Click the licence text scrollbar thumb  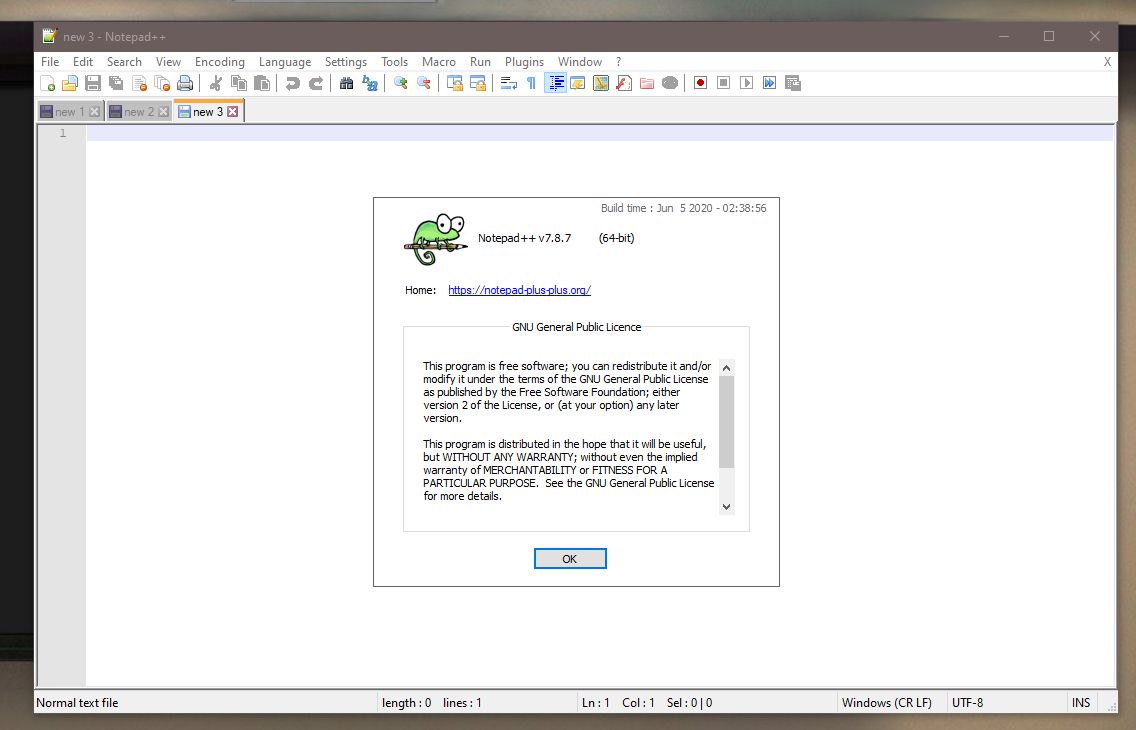click(x=727, y=421)
